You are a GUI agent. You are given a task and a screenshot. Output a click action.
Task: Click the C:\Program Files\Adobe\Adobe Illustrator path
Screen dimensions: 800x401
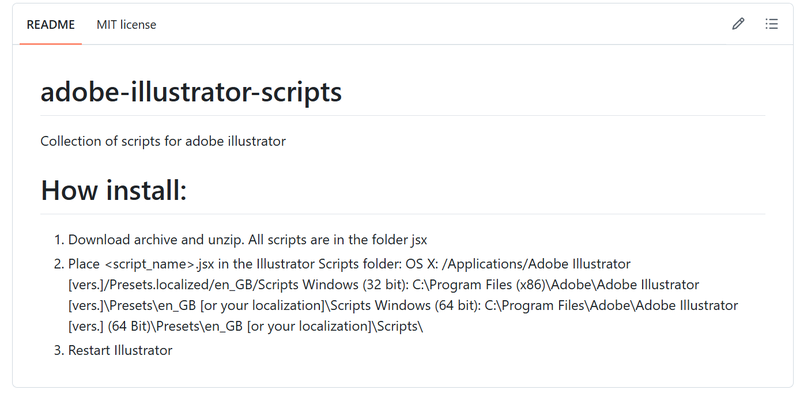tap(611, 305)
